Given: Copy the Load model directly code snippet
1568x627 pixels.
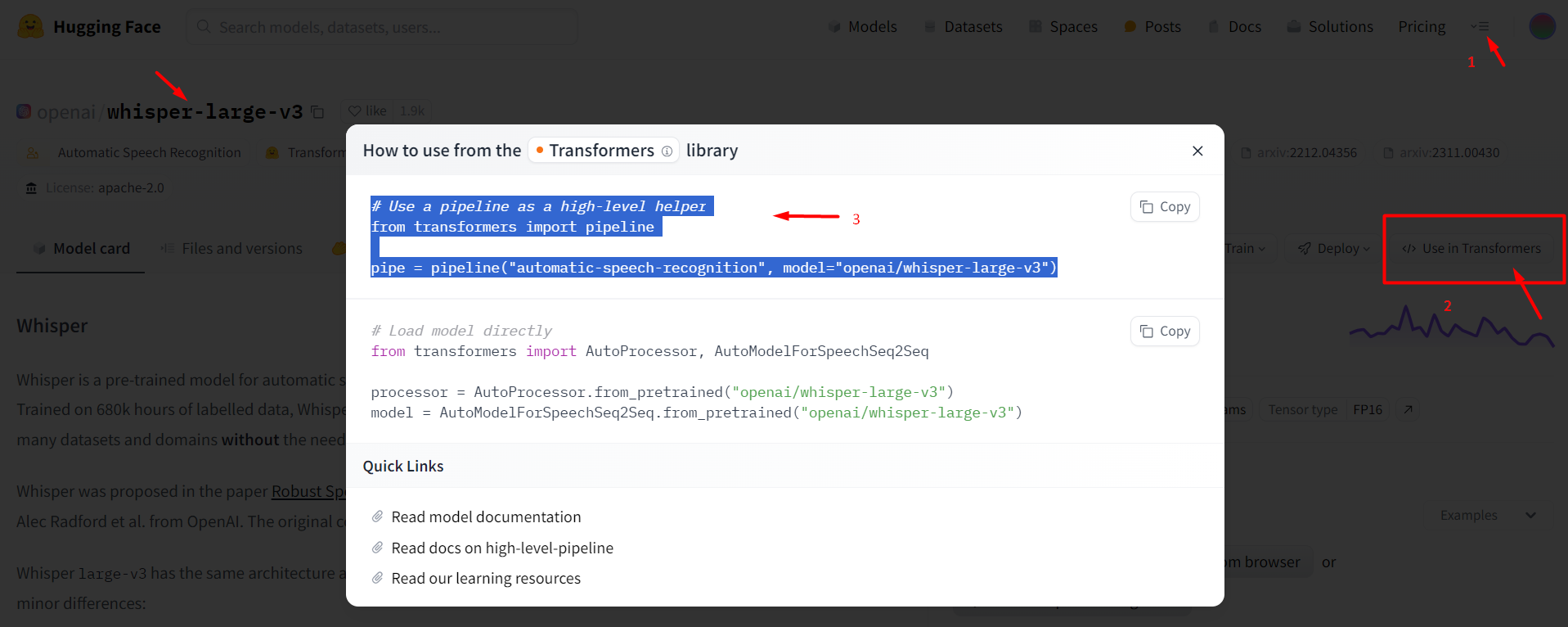Looking at the screenshot, I should pos(1165,332).
